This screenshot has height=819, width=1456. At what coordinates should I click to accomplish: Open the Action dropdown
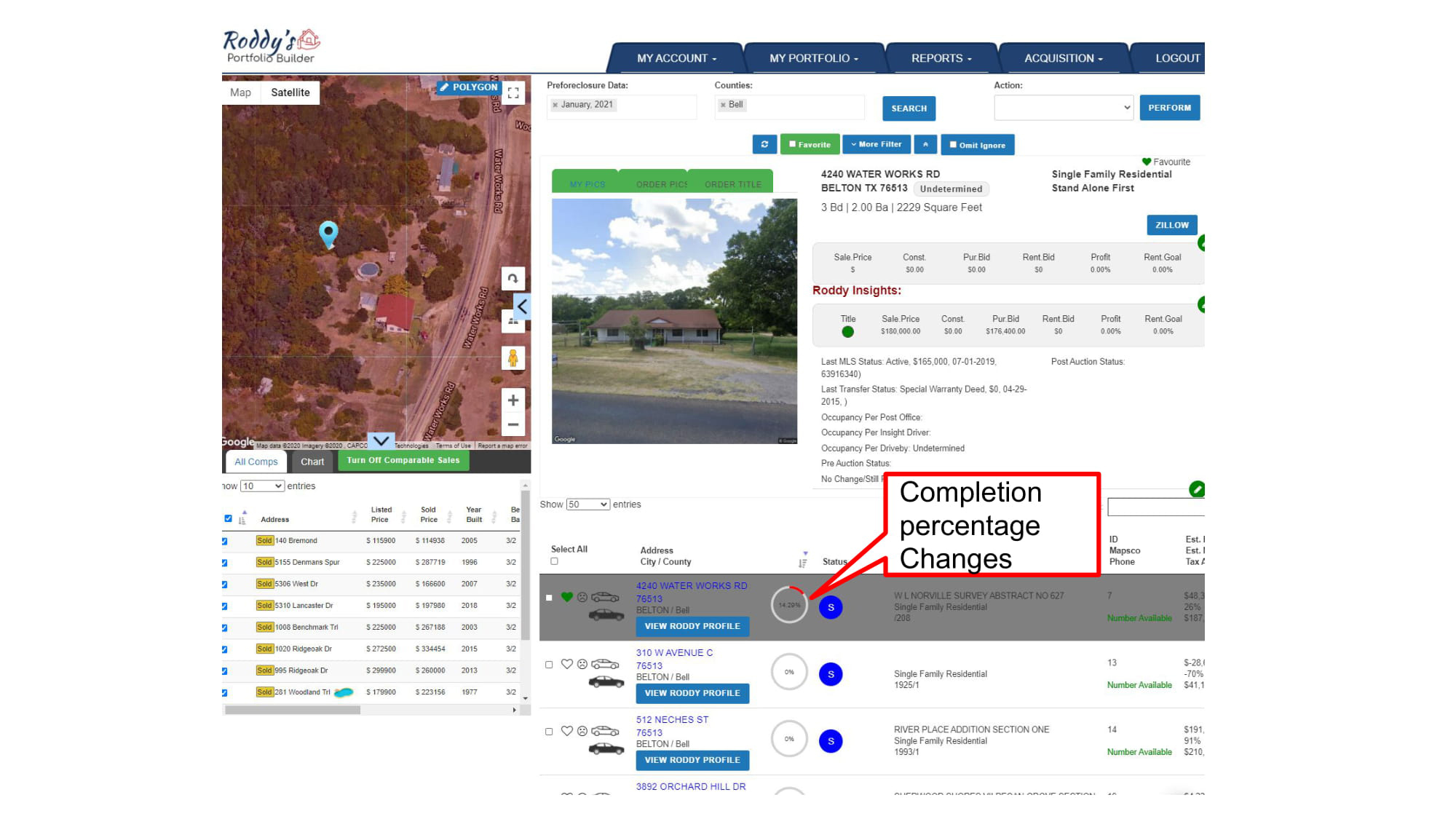1064,108
